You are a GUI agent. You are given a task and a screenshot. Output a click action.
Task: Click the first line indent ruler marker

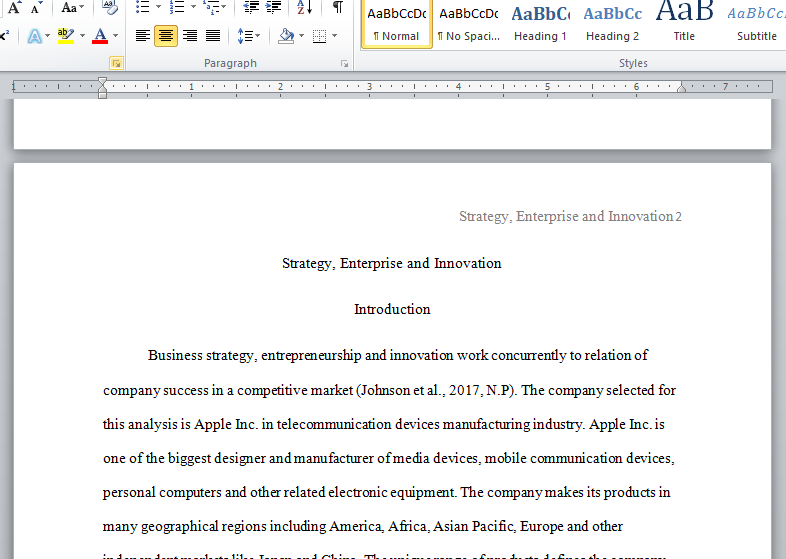click(x=102, y=81)
